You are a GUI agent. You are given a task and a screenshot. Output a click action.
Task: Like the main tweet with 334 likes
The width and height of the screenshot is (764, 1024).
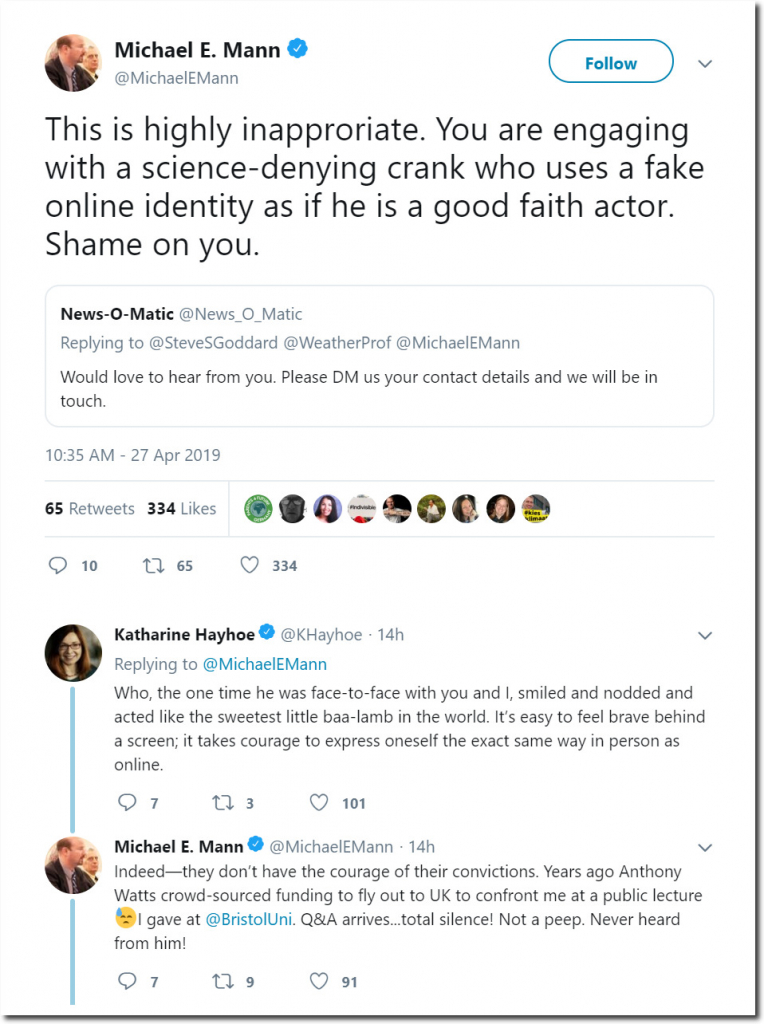tap(250, 565)
